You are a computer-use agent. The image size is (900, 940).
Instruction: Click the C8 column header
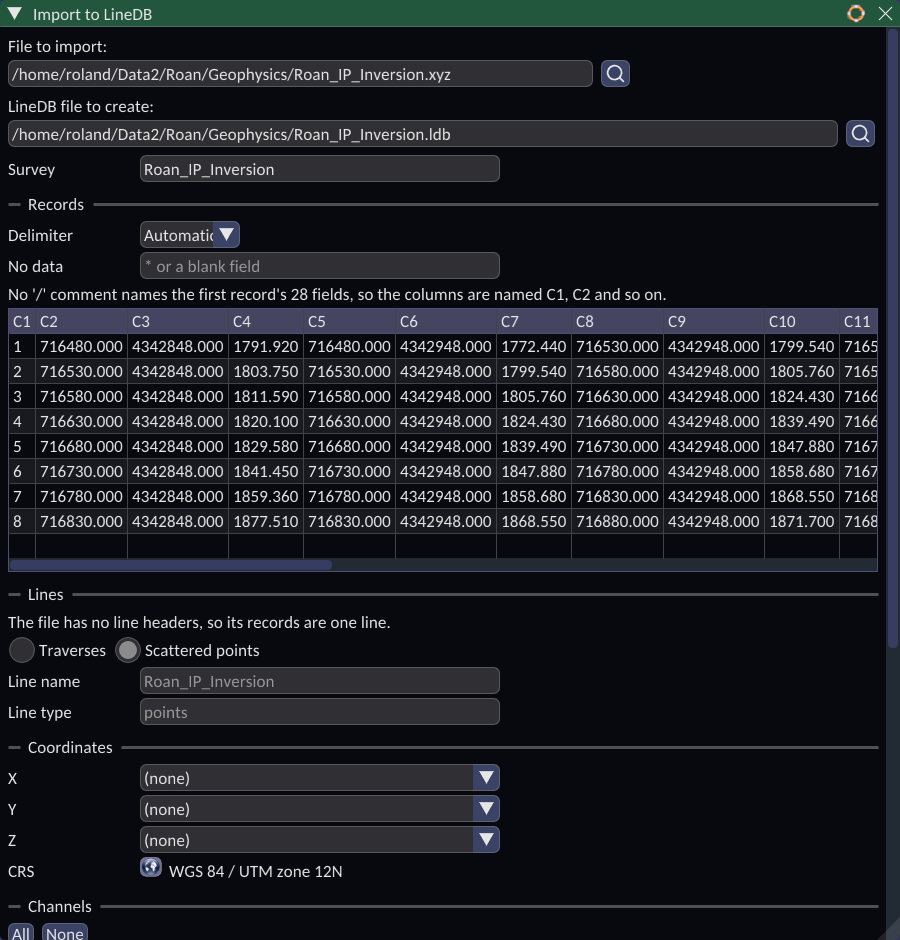click(618, 321)
